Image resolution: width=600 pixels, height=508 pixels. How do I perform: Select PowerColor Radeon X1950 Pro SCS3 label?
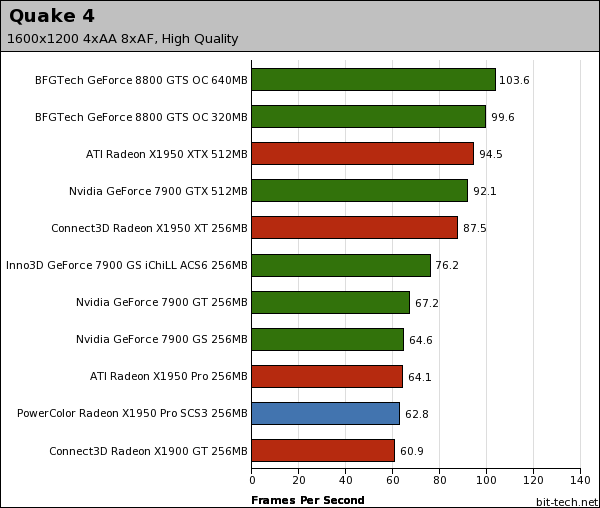(x=132, y=414)
